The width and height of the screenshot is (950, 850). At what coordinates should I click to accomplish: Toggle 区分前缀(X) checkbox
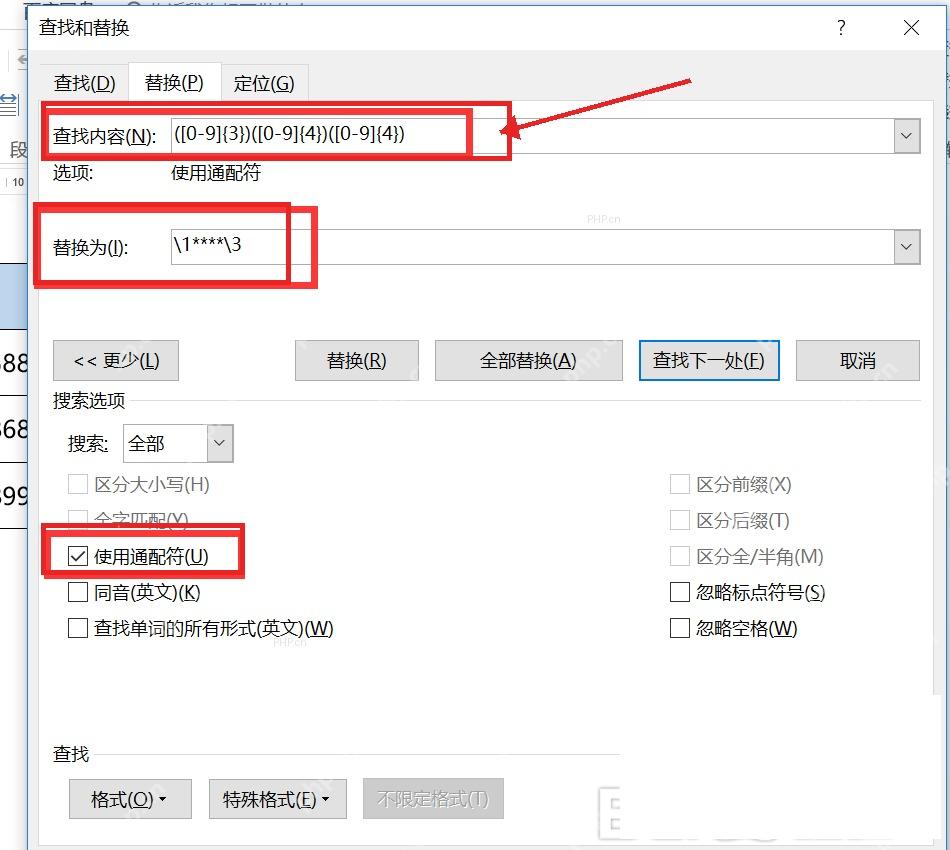(680, 485)
